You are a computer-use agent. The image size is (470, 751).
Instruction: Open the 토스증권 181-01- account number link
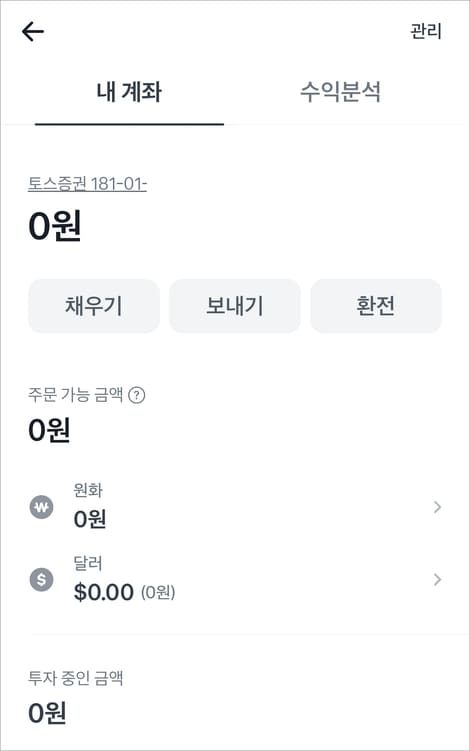click(87, 184)
